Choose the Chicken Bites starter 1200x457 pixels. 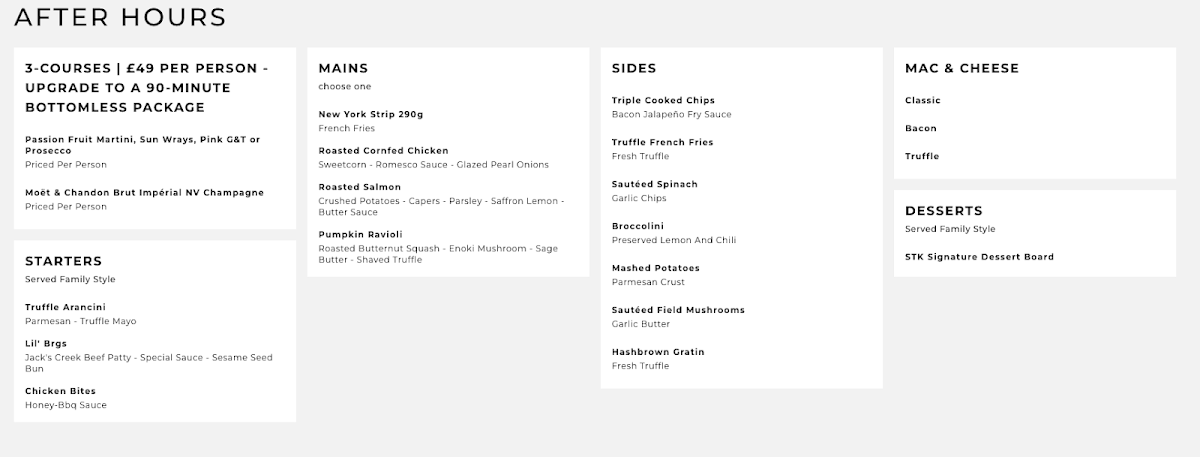click(60, 391)
